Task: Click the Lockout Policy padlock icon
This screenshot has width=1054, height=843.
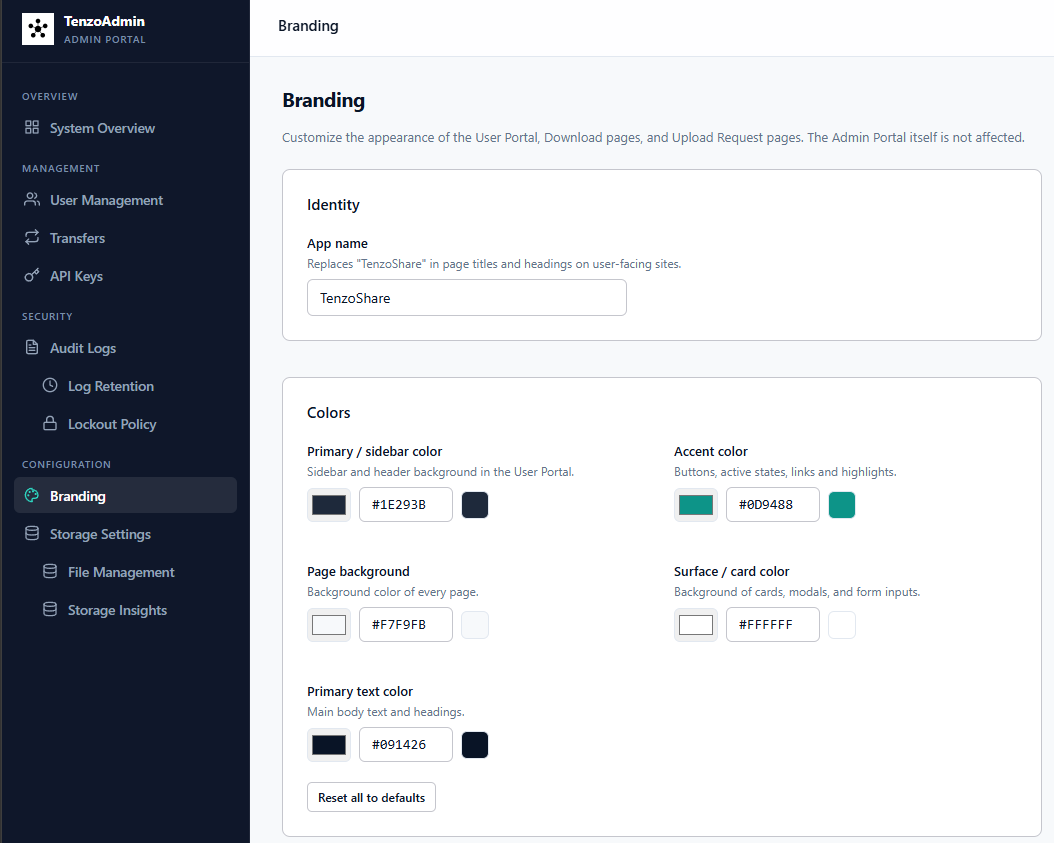Action: pyautogui.click(x=50, y=423)
